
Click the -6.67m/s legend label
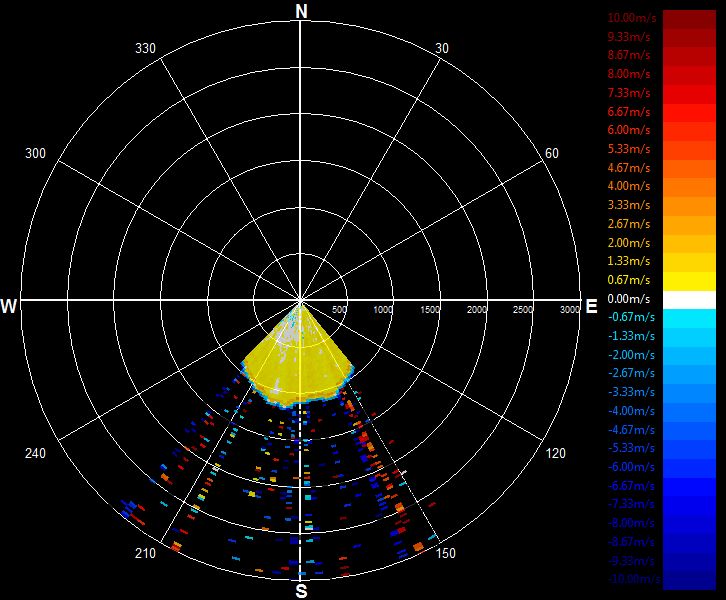pos(631,486)
